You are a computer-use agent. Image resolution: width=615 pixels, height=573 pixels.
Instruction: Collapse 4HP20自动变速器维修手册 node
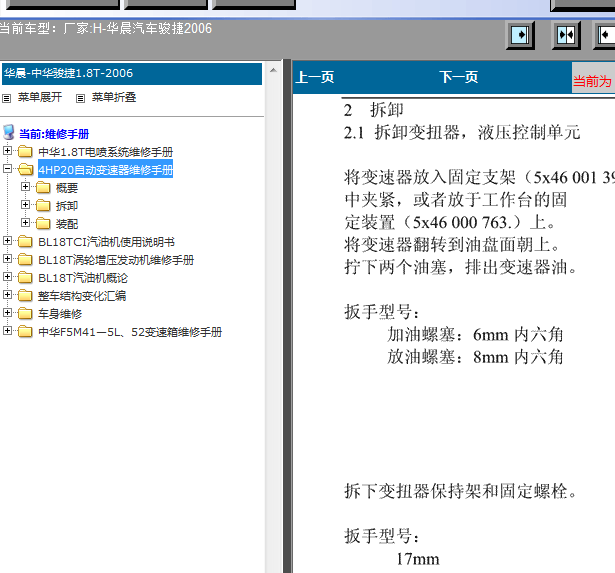pyautogui.click(x=7, y=169)
